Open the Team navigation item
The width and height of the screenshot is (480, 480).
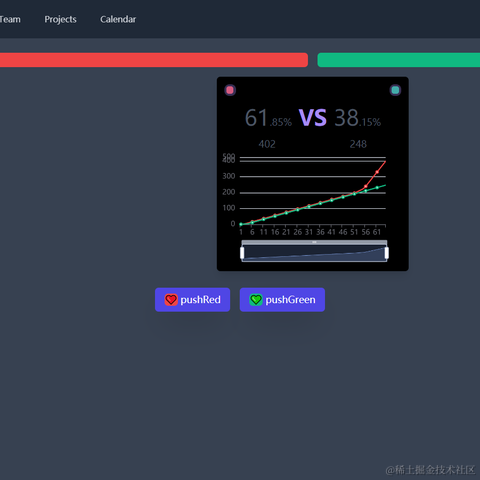[x=10, y=19]
